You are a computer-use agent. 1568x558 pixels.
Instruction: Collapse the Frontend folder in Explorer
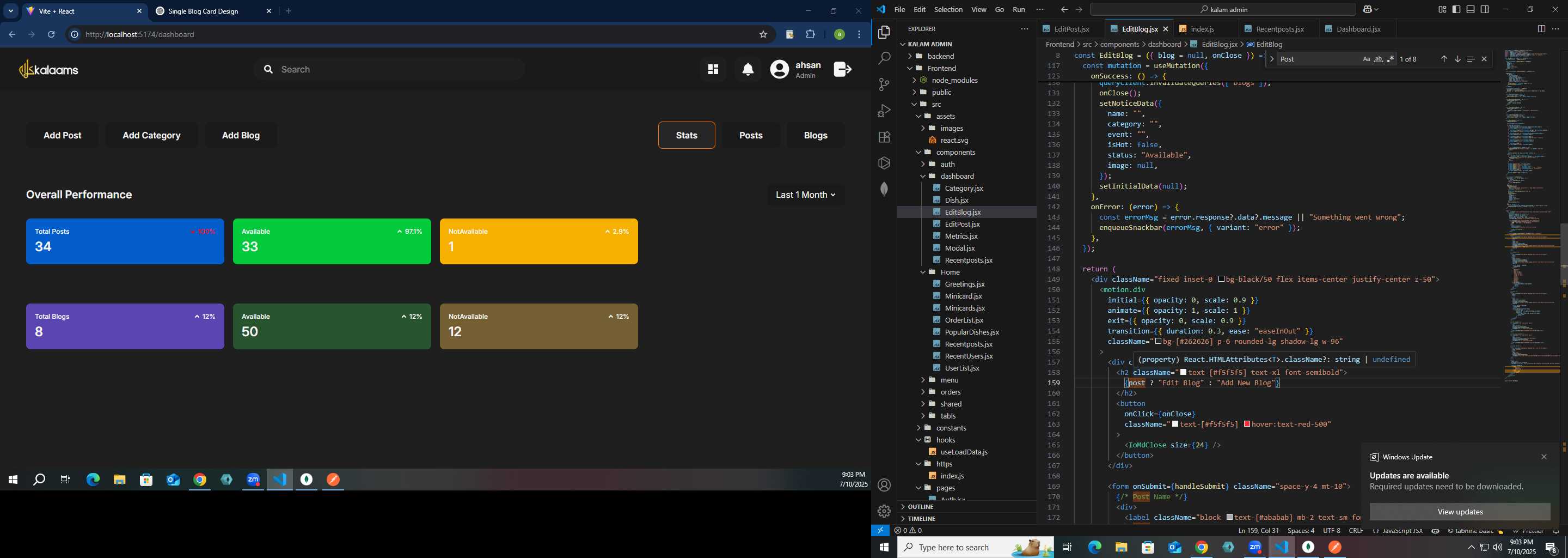pos(911,68)
